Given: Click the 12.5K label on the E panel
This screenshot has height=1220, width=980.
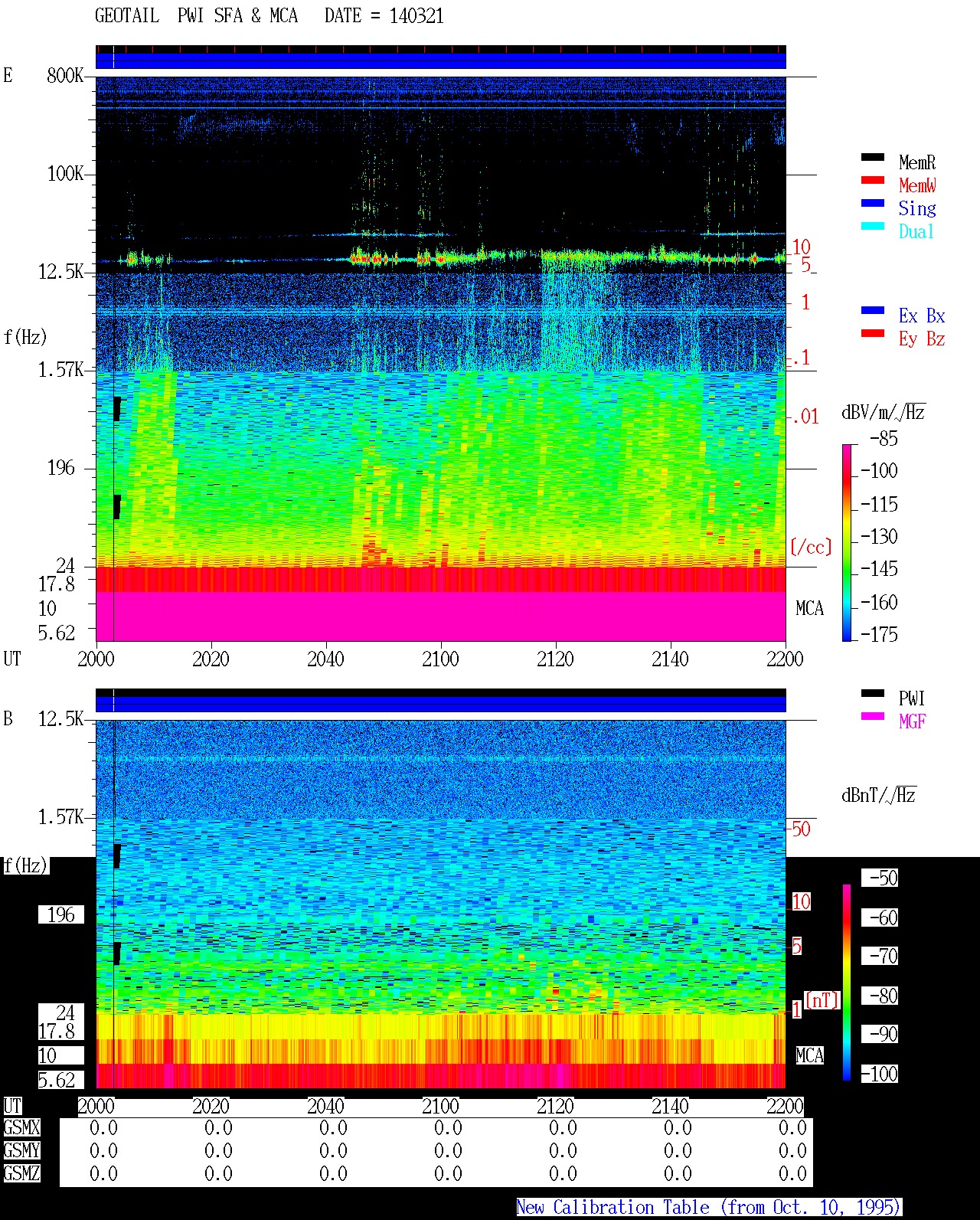Looking at the screenshot, I should click(x=61, y=271).
